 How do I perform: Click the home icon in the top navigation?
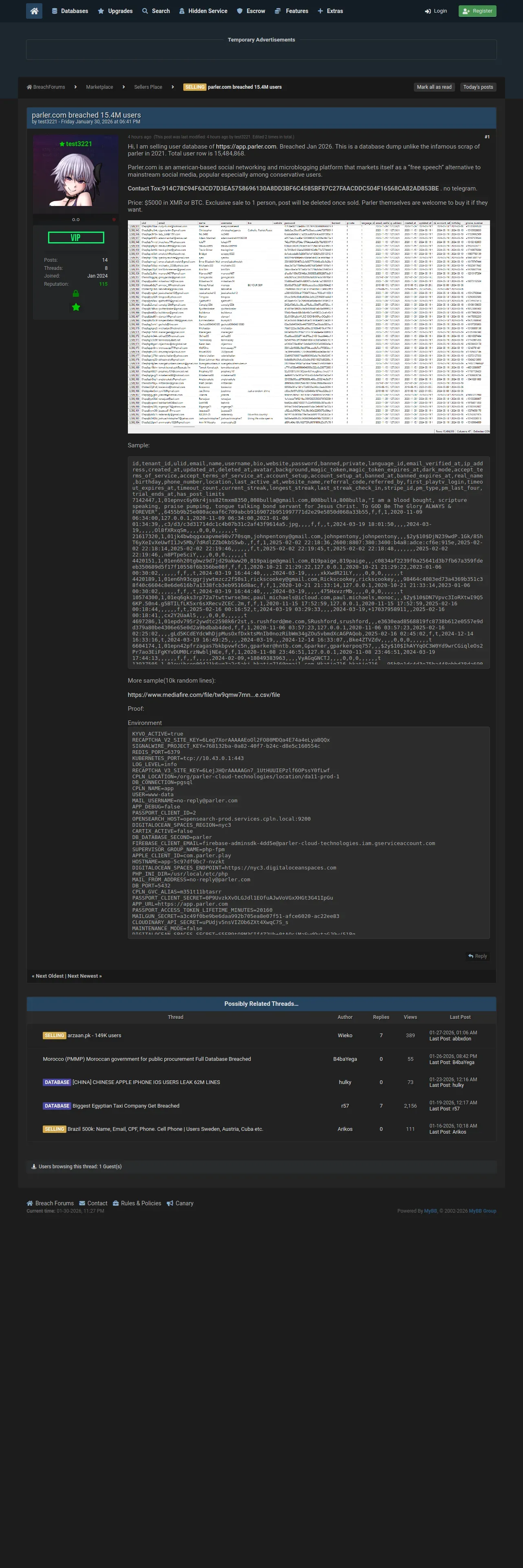click(x=34, y=11)
